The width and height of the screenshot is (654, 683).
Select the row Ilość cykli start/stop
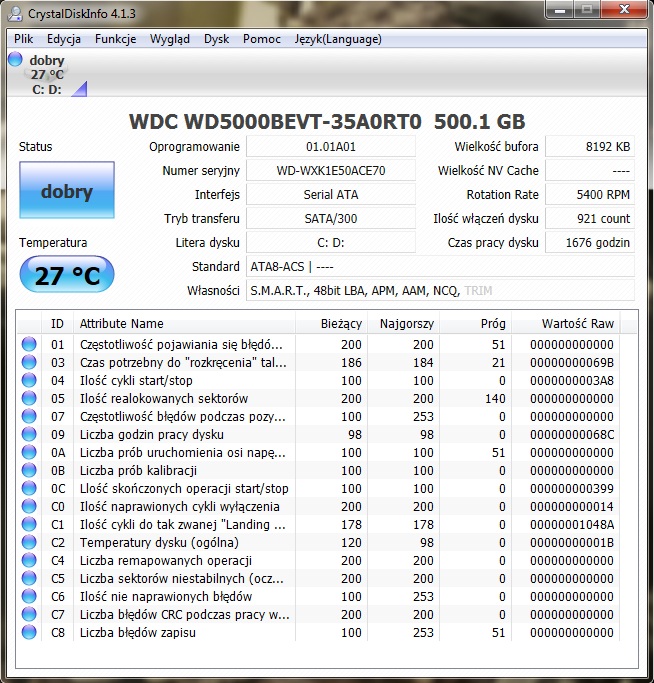(x=319, y=380)
